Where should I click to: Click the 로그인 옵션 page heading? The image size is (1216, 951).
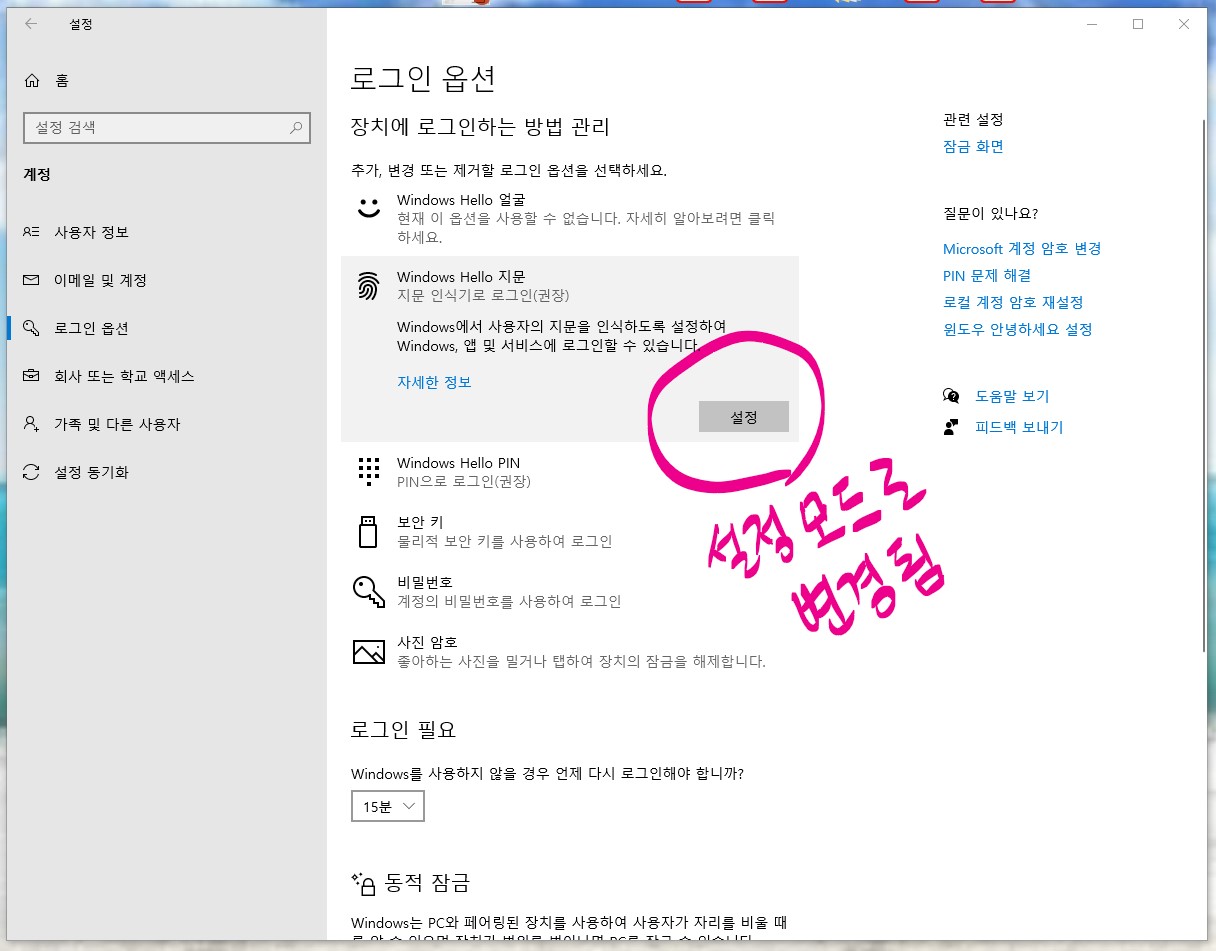point(423,78)
